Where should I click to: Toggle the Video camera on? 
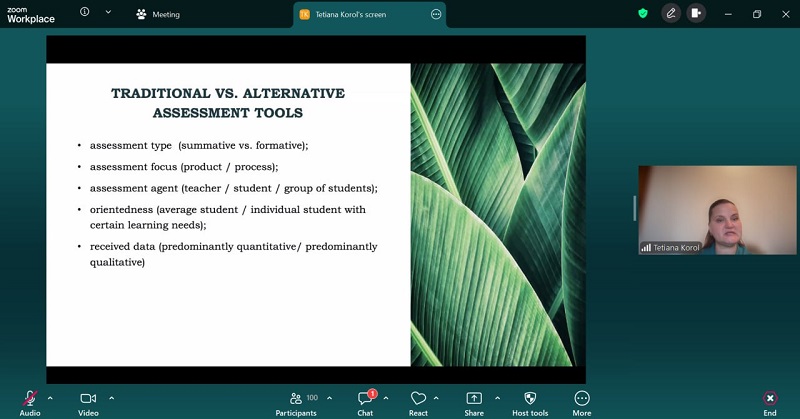[88, 399]
